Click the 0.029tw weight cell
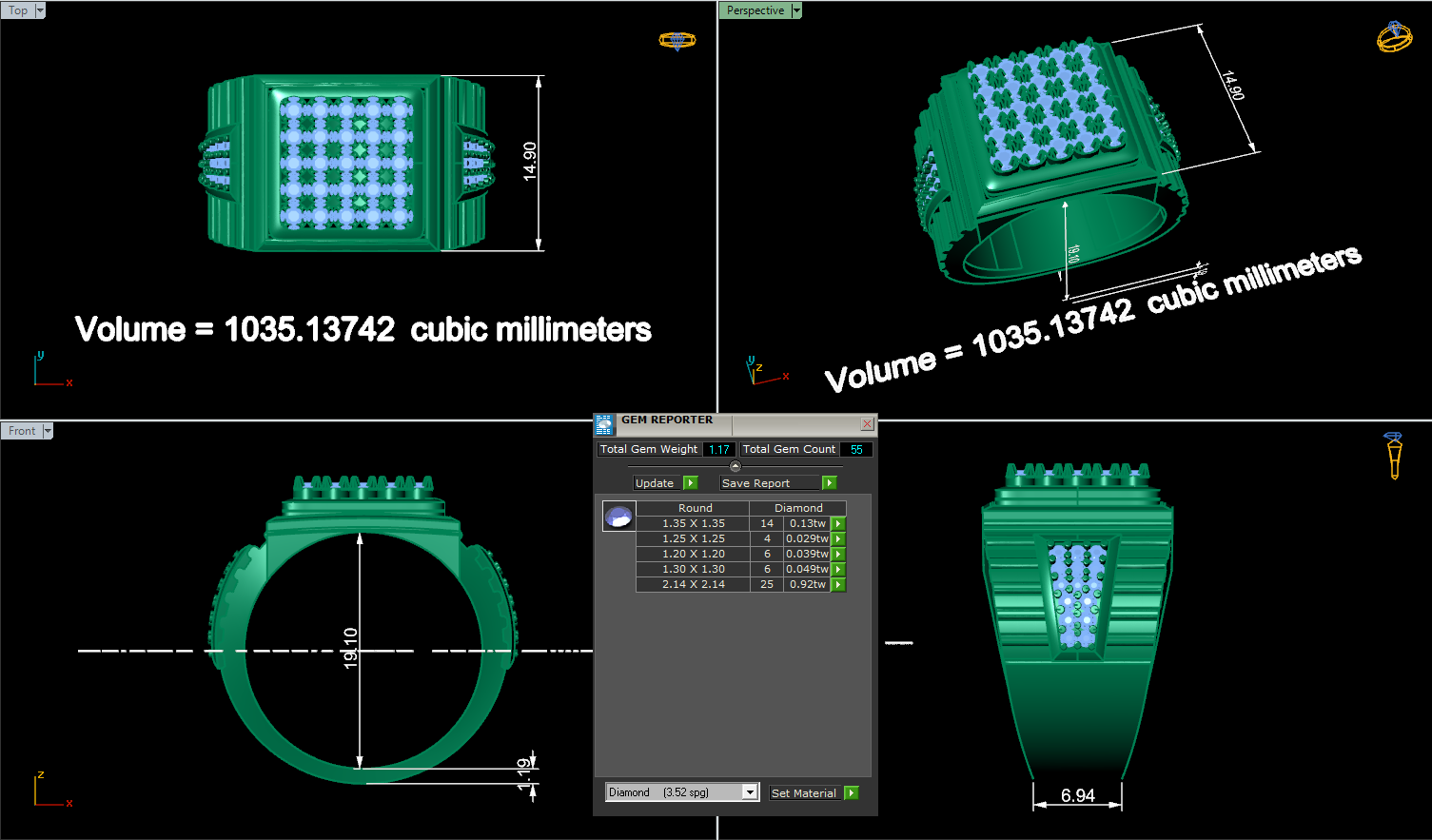Image resolution: width=1432 pixels, height=840 pixels. tap(808, 538)
